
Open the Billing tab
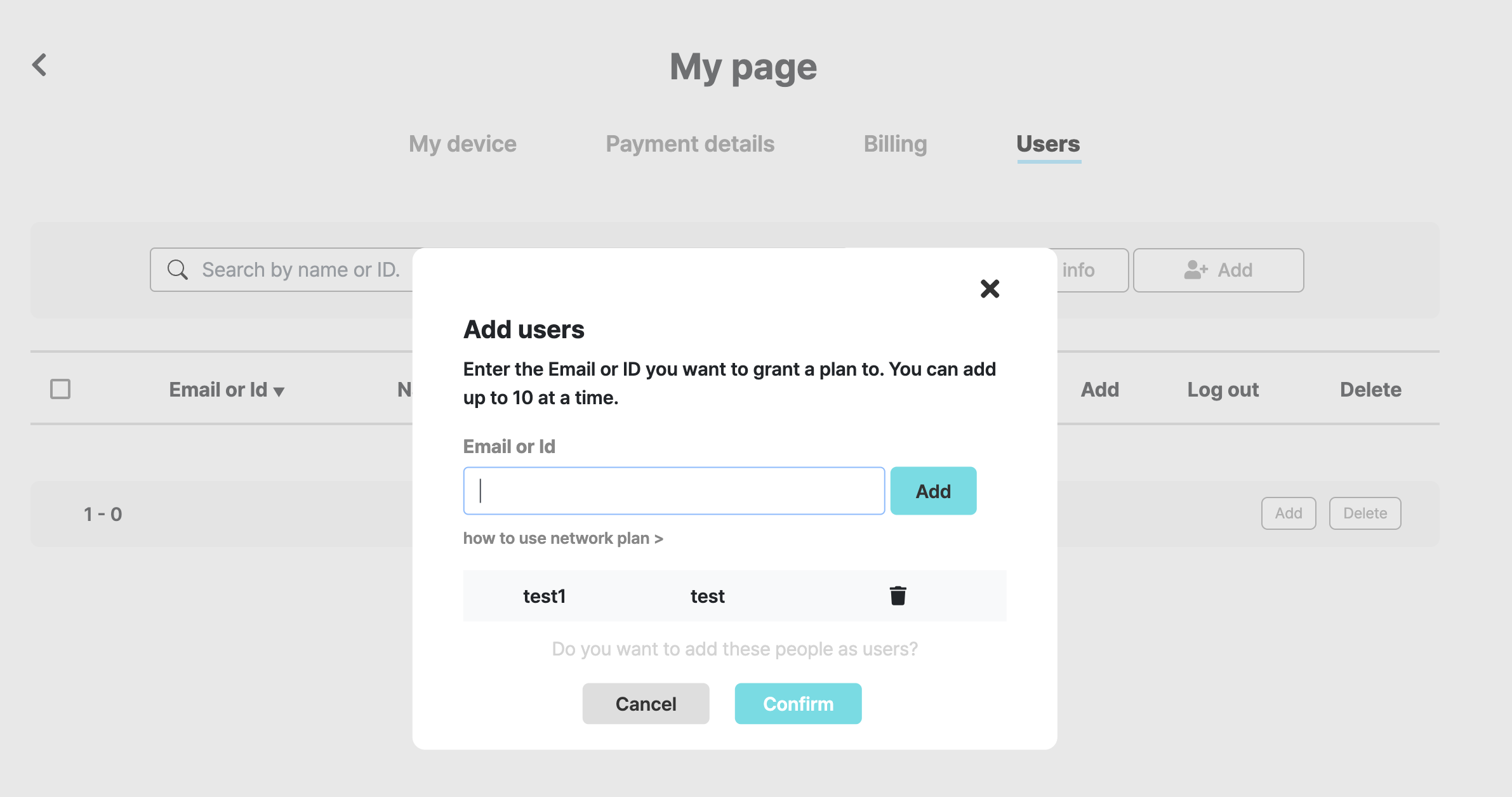coord(896,144)
